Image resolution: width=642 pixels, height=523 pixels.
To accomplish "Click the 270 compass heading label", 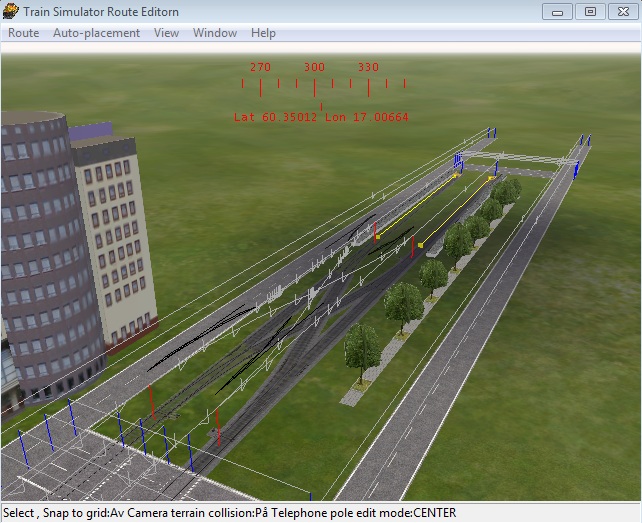I will [x=260, y=67].
